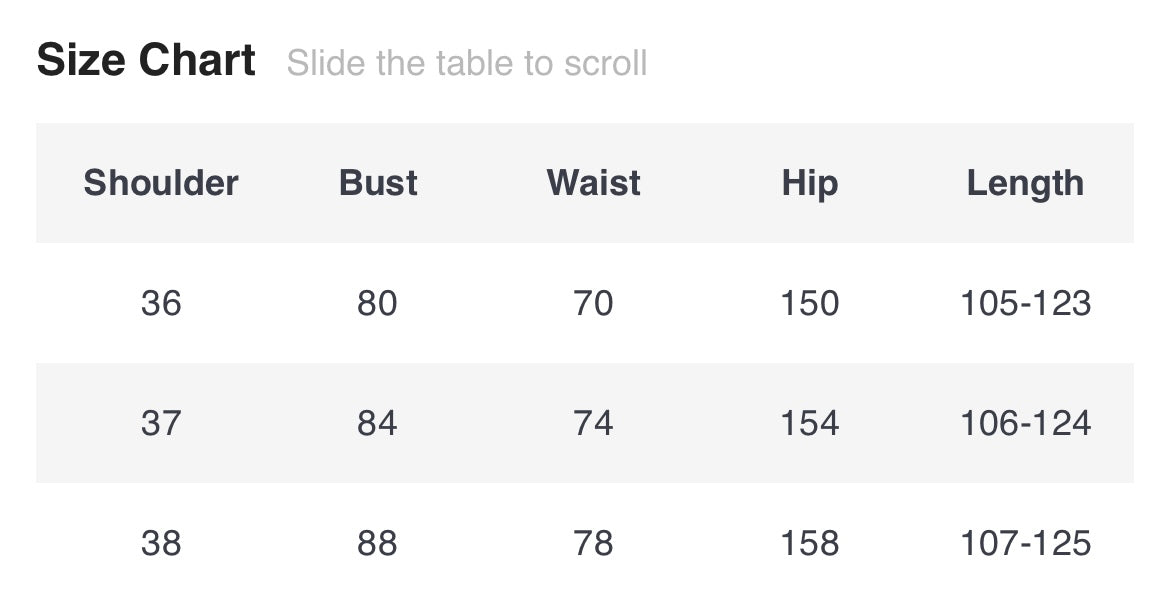Click hip value 150
Image resolution: width=1170 pixels, height=606 pixels.
click(809, 303)
